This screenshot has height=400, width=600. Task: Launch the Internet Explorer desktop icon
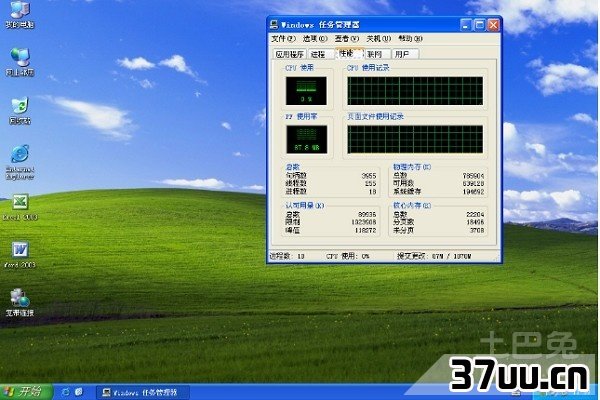pos(20,162)
